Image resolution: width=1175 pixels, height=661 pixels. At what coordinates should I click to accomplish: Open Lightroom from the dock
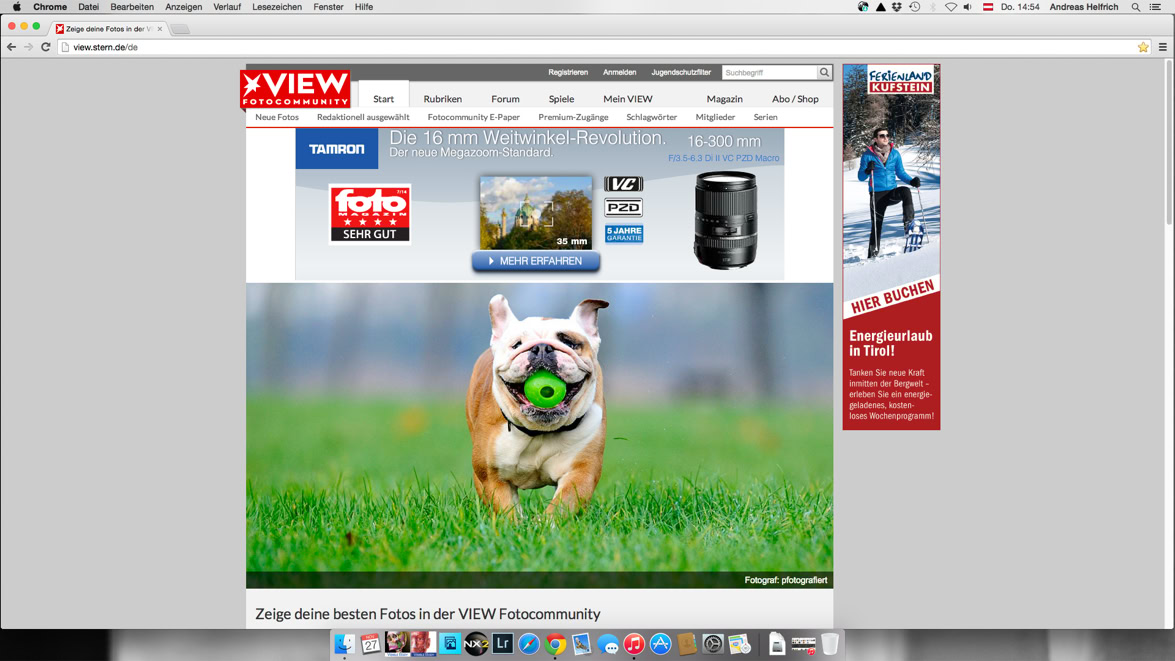click(x=503, y=644)
